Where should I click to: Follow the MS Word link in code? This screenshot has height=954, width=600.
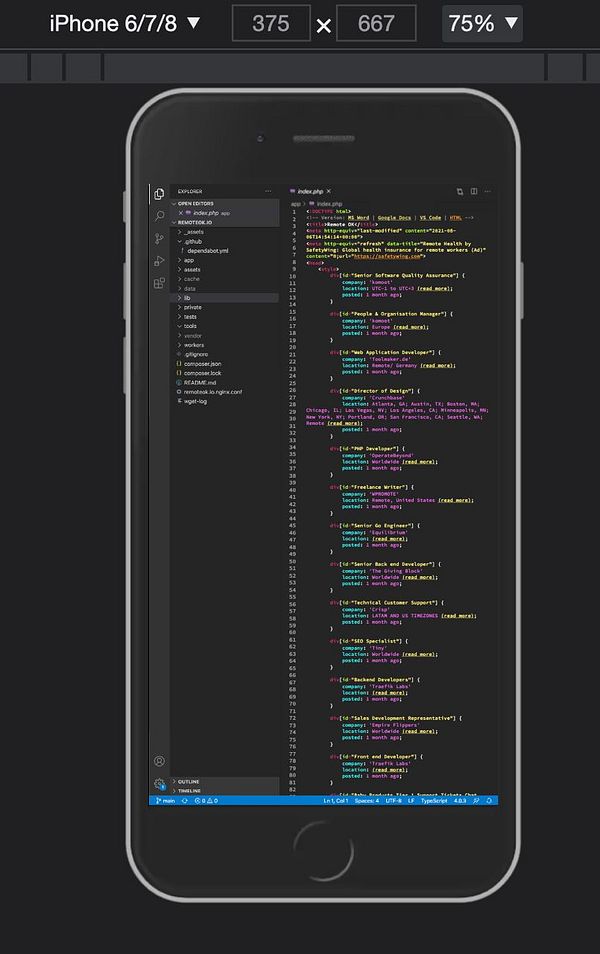358,218
